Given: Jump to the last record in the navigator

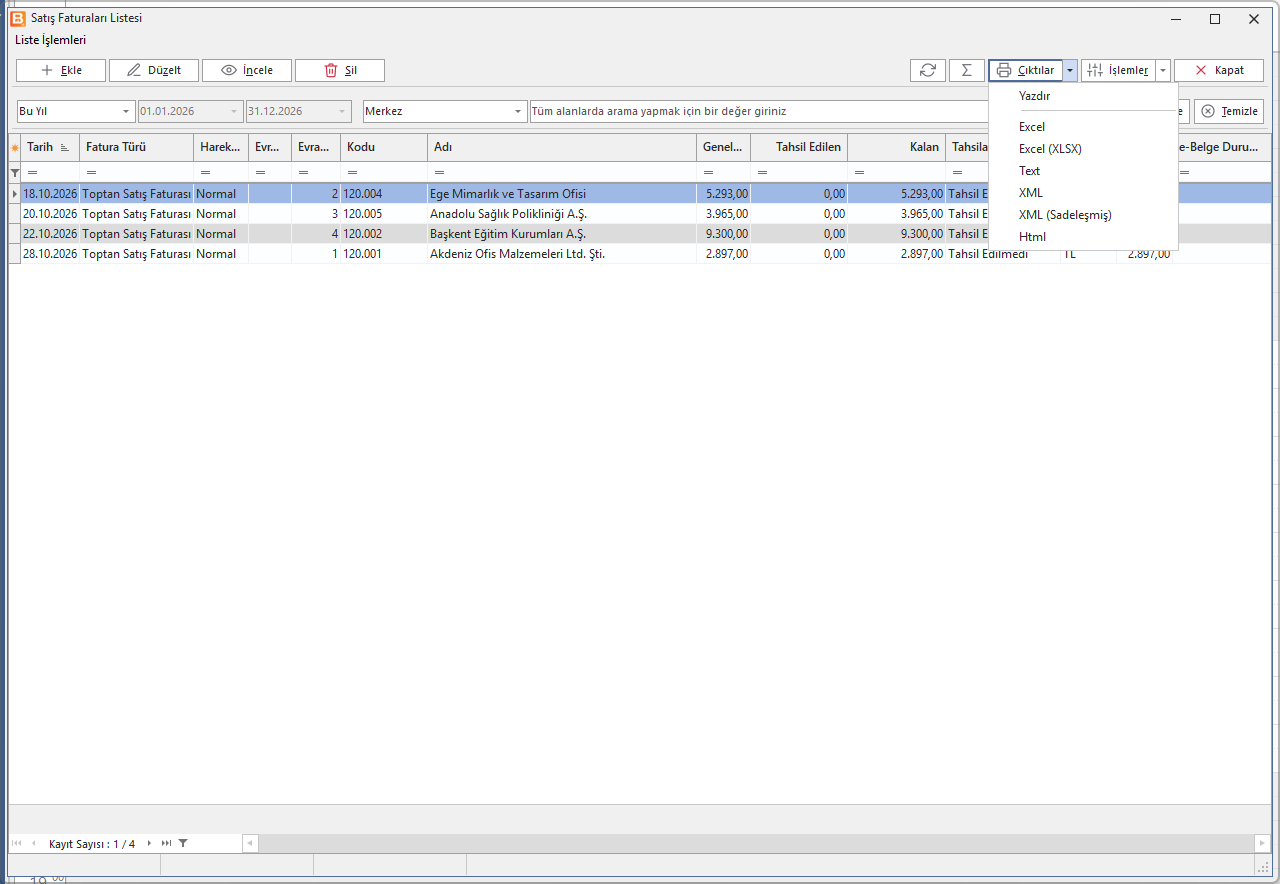Looking at the screenshot, I should click(x=166, y=843).
